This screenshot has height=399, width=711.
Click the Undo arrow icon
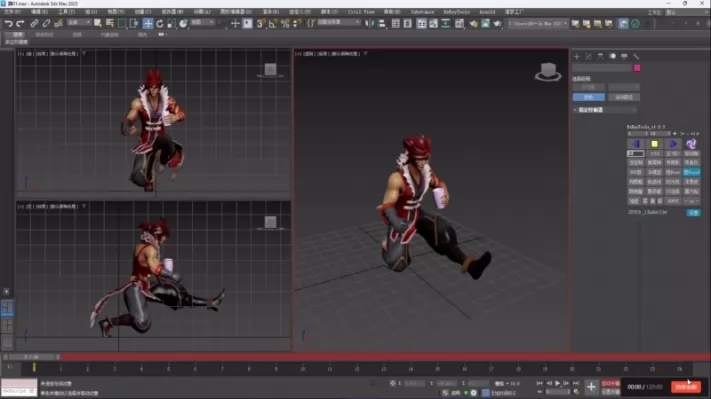pyautogui.click(x=8, y=24)
